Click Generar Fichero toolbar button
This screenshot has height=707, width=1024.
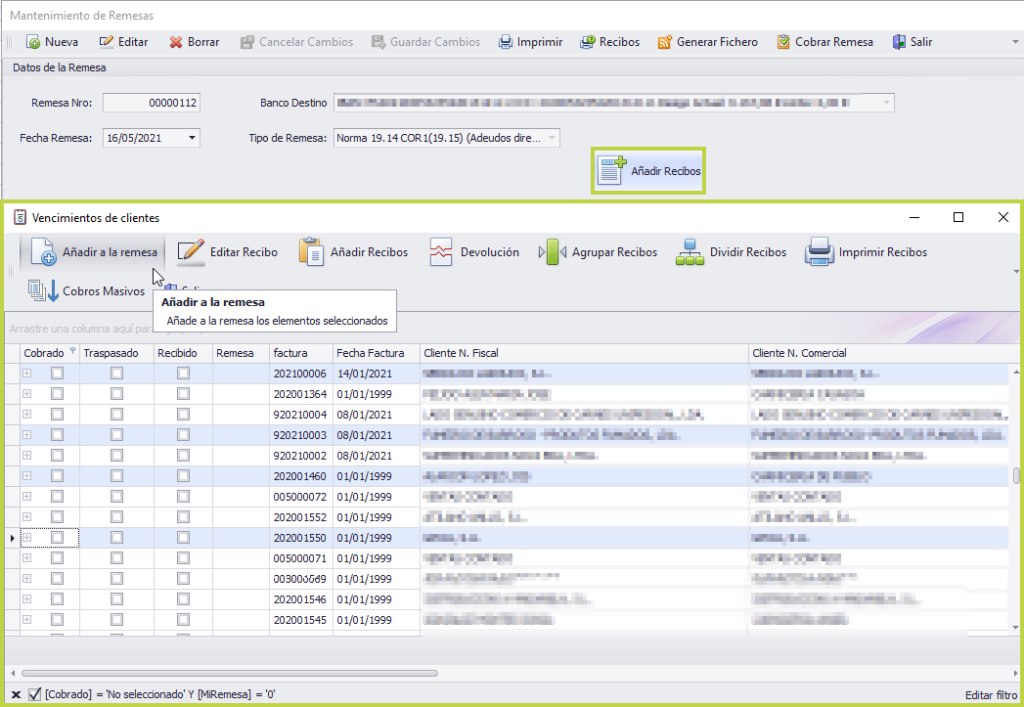(708, 42)
